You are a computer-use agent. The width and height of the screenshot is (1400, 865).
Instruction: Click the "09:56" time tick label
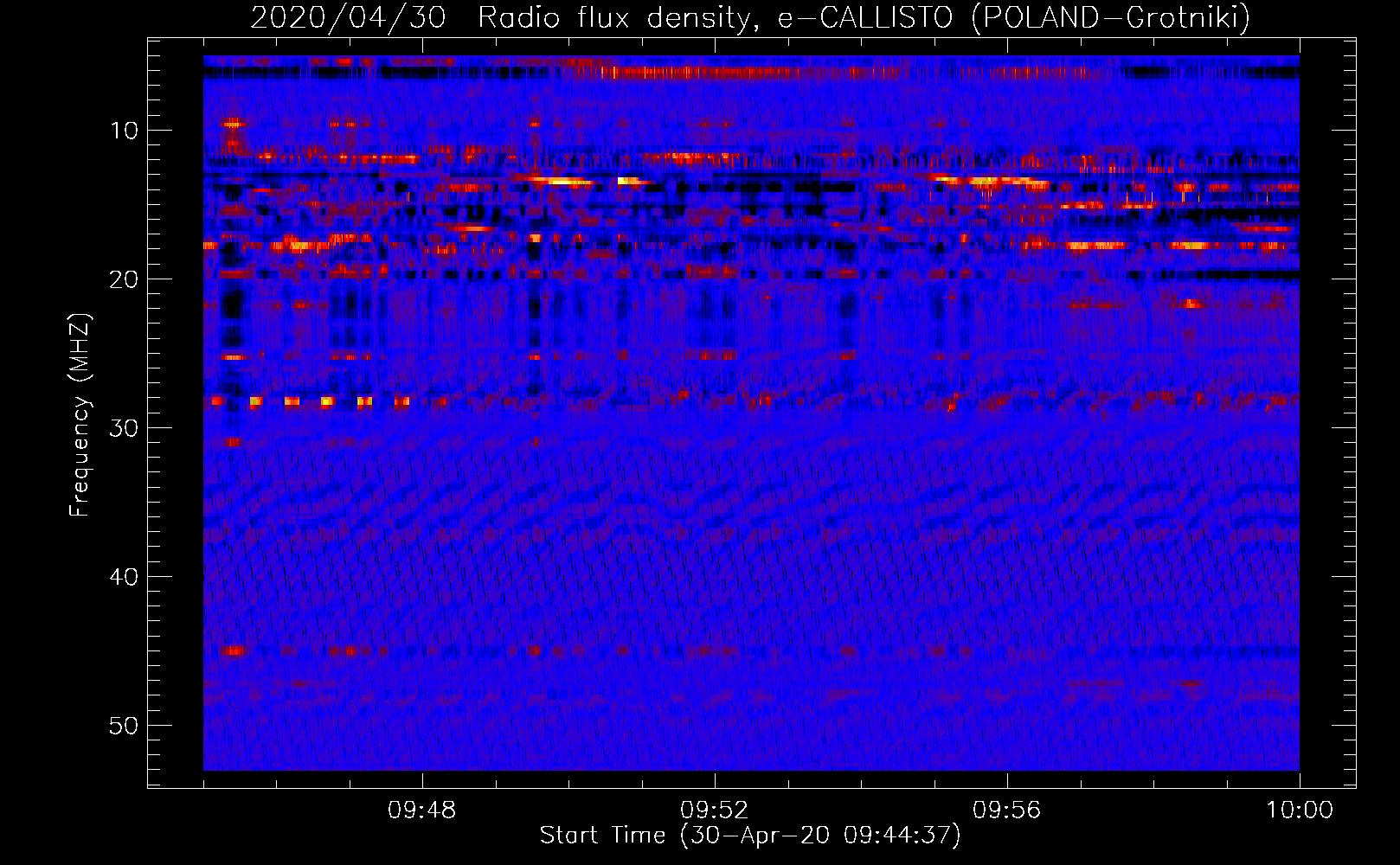(1006, 811)
